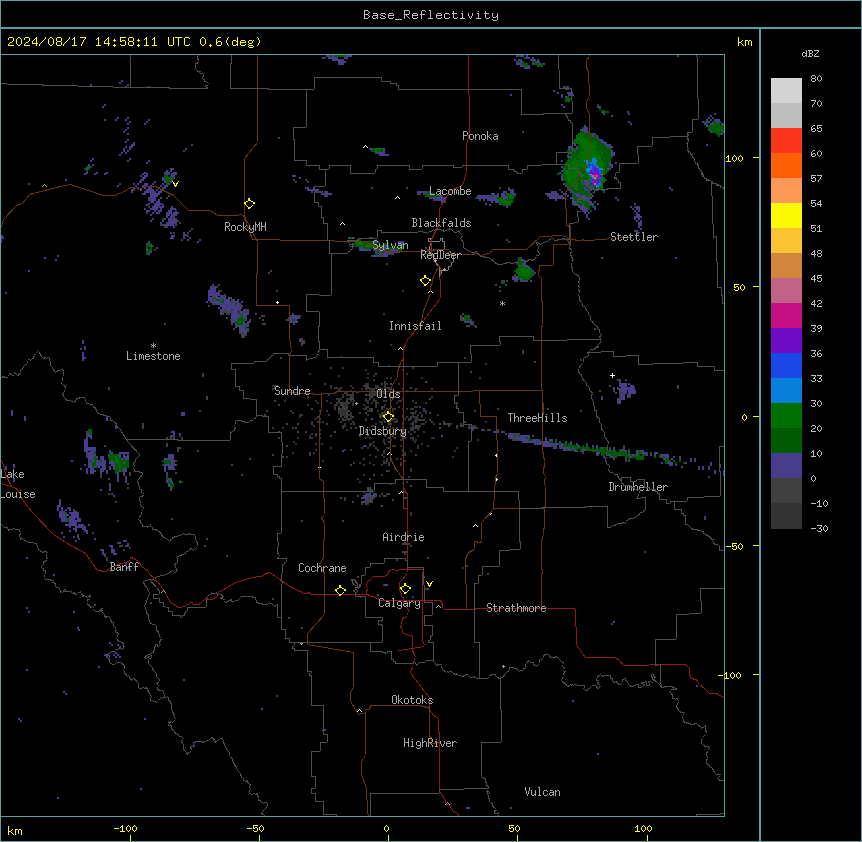Click the -100 tick label on horizontal axis
Image resolution: width=862 pixels, height=842 pixels.
click(126, 829)
